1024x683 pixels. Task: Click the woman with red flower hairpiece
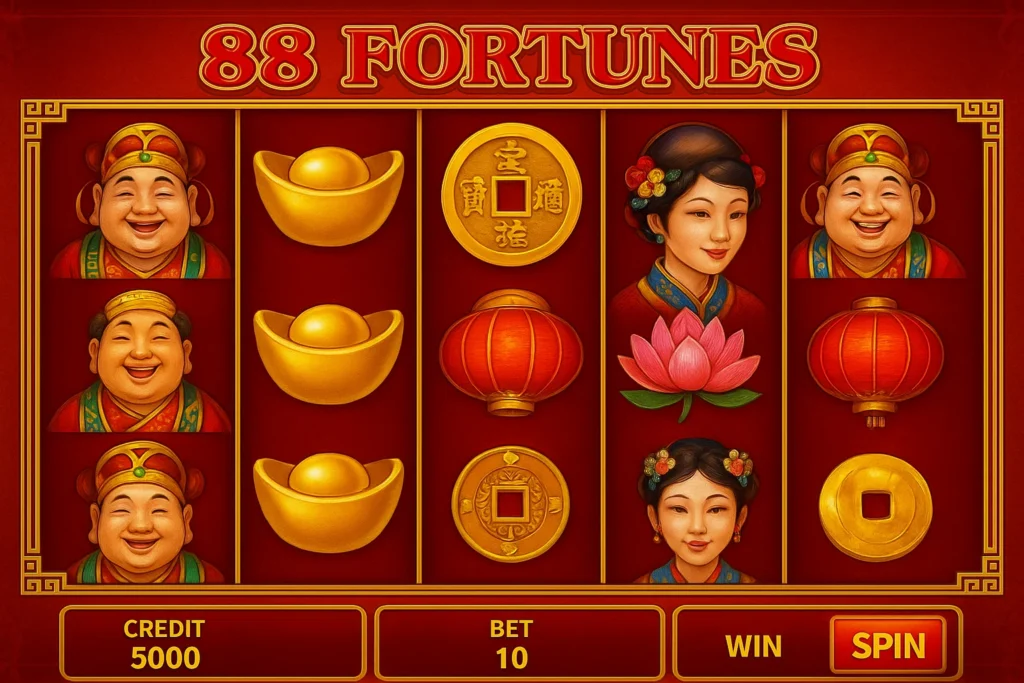click(694, 222)
